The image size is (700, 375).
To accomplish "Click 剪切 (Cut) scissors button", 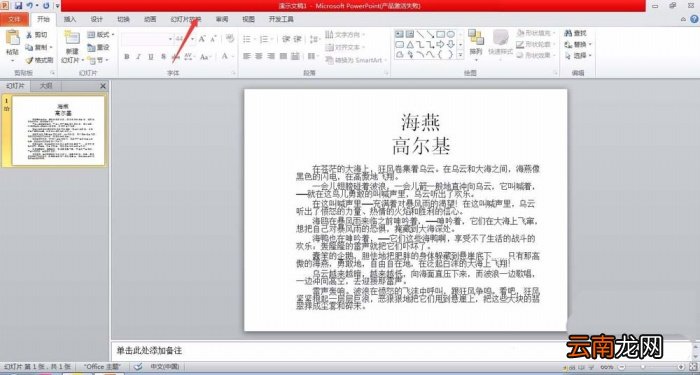I will point(37,35).
